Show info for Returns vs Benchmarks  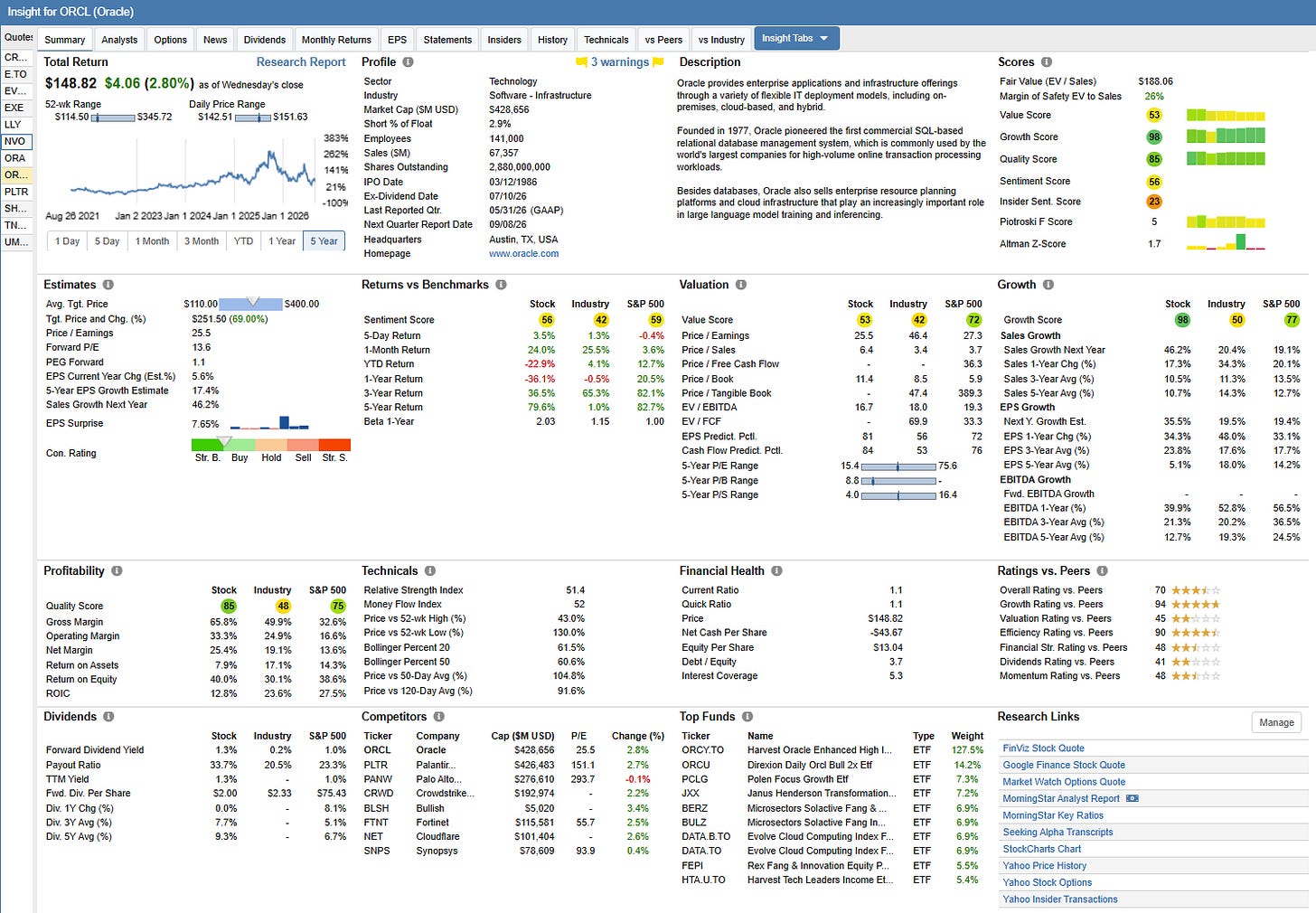500,285
